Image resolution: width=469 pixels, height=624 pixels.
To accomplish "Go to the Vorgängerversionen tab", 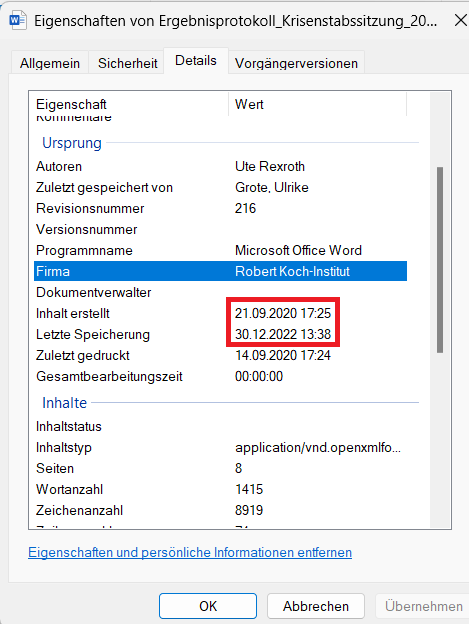I will point(296,63).
